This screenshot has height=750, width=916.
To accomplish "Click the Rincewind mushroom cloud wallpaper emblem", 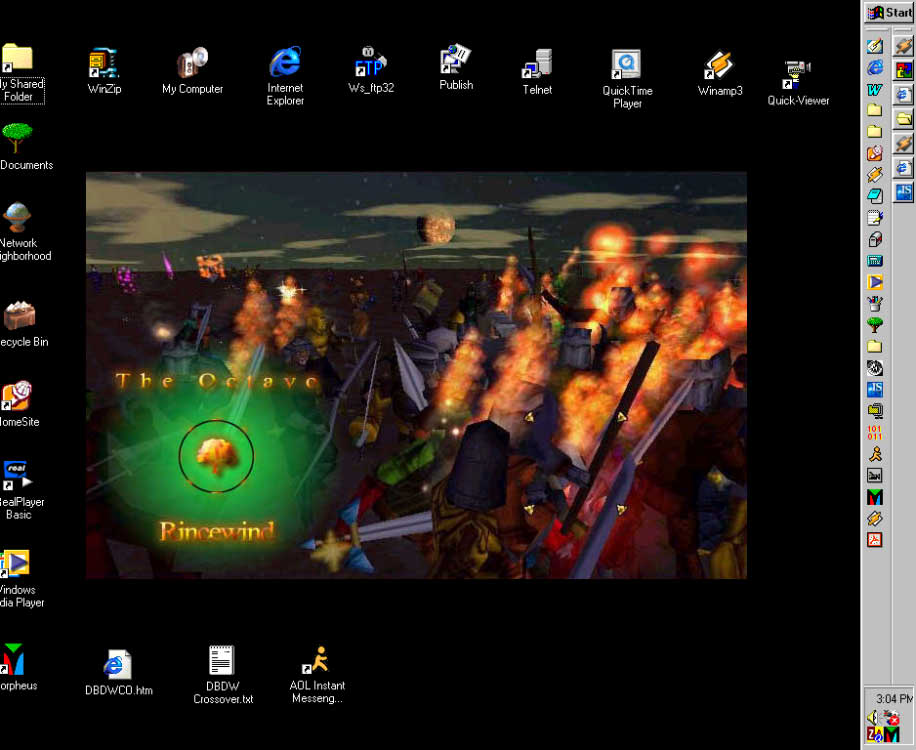I will [216, 456].
